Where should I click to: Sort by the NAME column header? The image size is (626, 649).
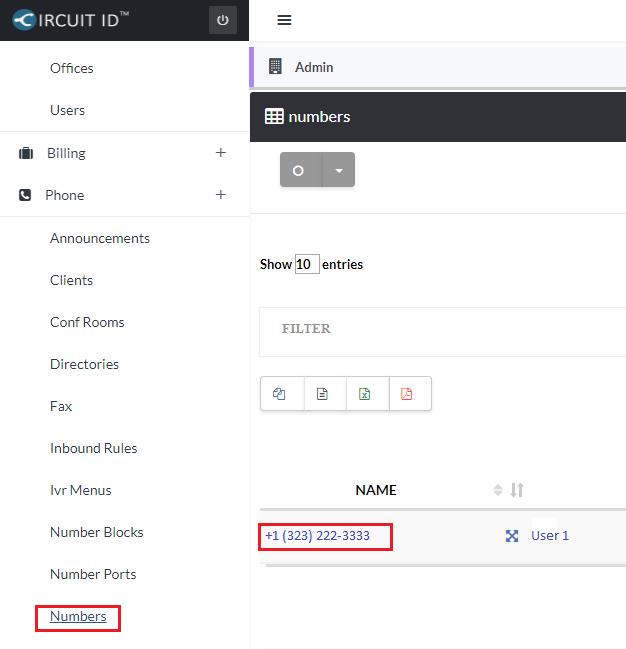pyautogui.click(x=376, y=490)
